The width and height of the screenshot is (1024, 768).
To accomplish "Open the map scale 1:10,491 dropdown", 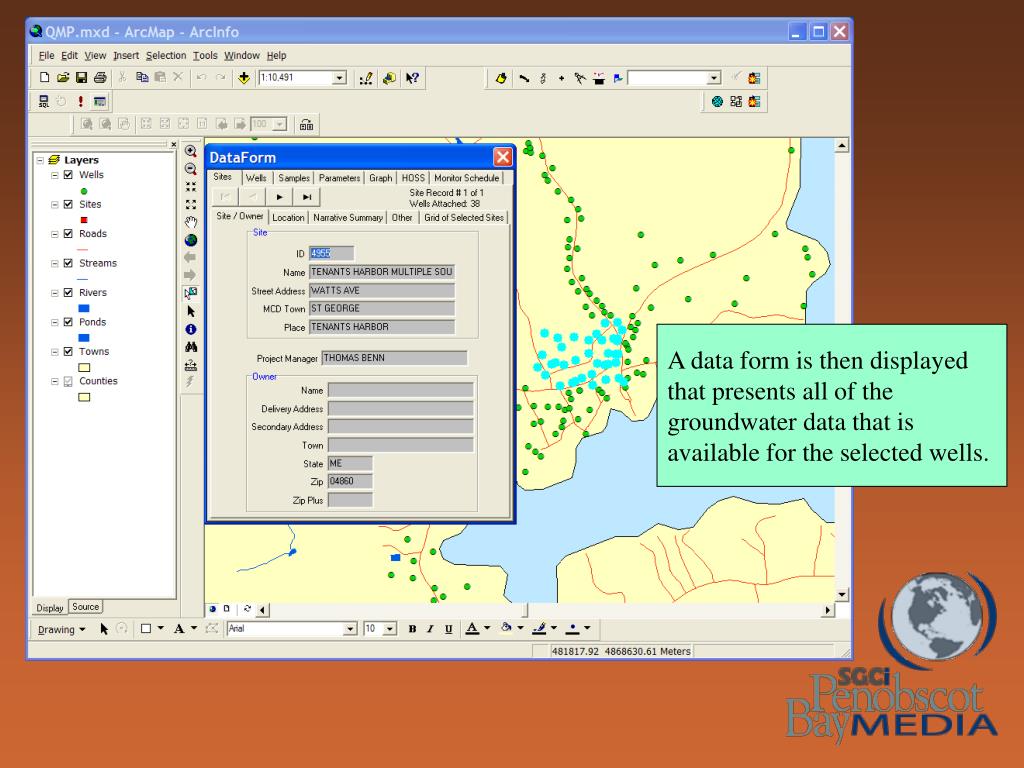I will 339,78.
